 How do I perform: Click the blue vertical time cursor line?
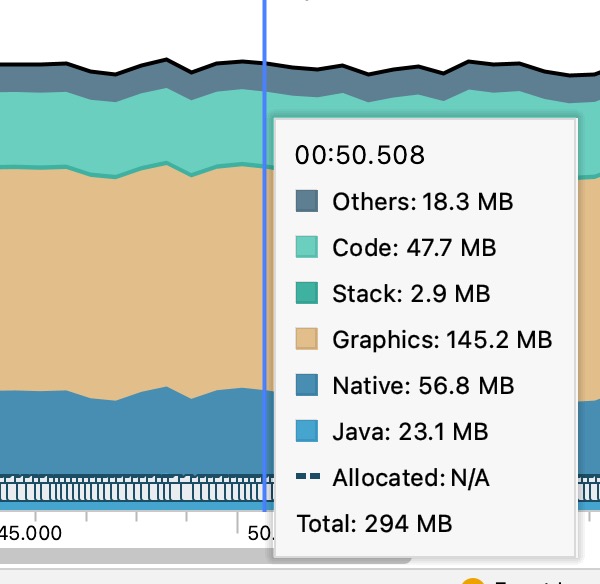[x=264, y=255]
